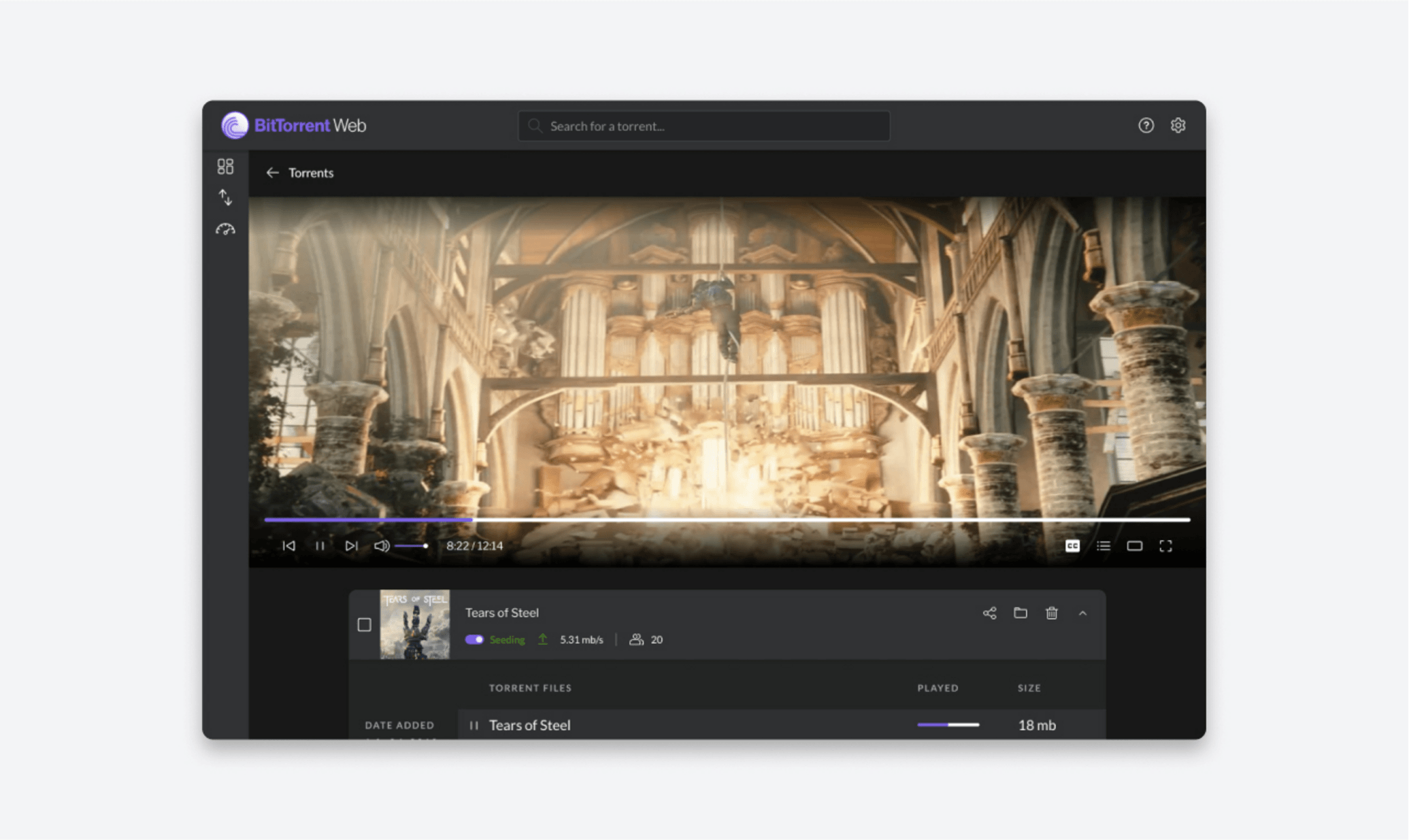Open settings gear icon
The width and height of the screenshot is (1409, 840).
tap(1178, 125)
